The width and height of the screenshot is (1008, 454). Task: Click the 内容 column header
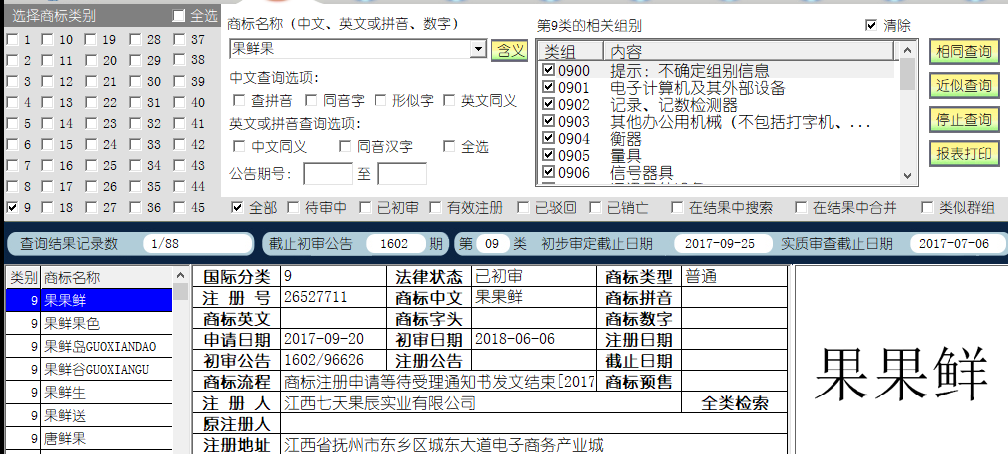point(748,51)
